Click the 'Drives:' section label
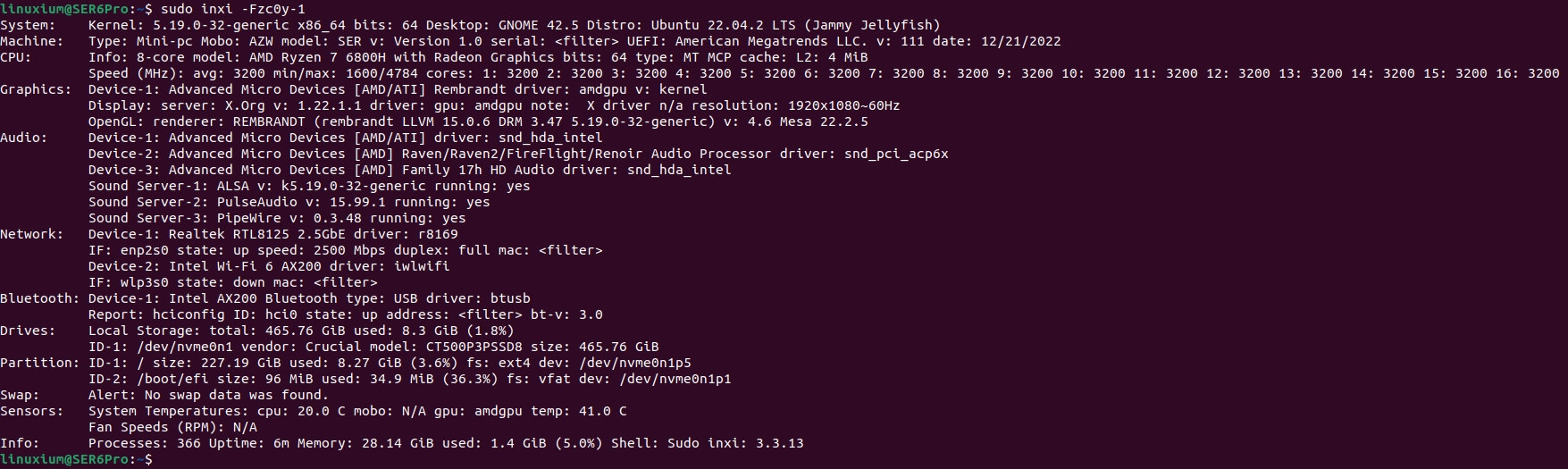Screen dimensions: 1568x469 [28, 331]
